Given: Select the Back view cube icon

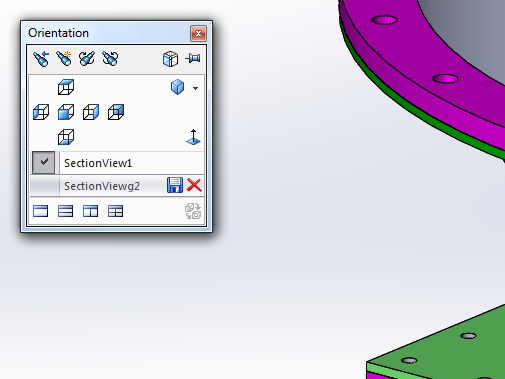Looking at the screenshot, I should [116, 112].
